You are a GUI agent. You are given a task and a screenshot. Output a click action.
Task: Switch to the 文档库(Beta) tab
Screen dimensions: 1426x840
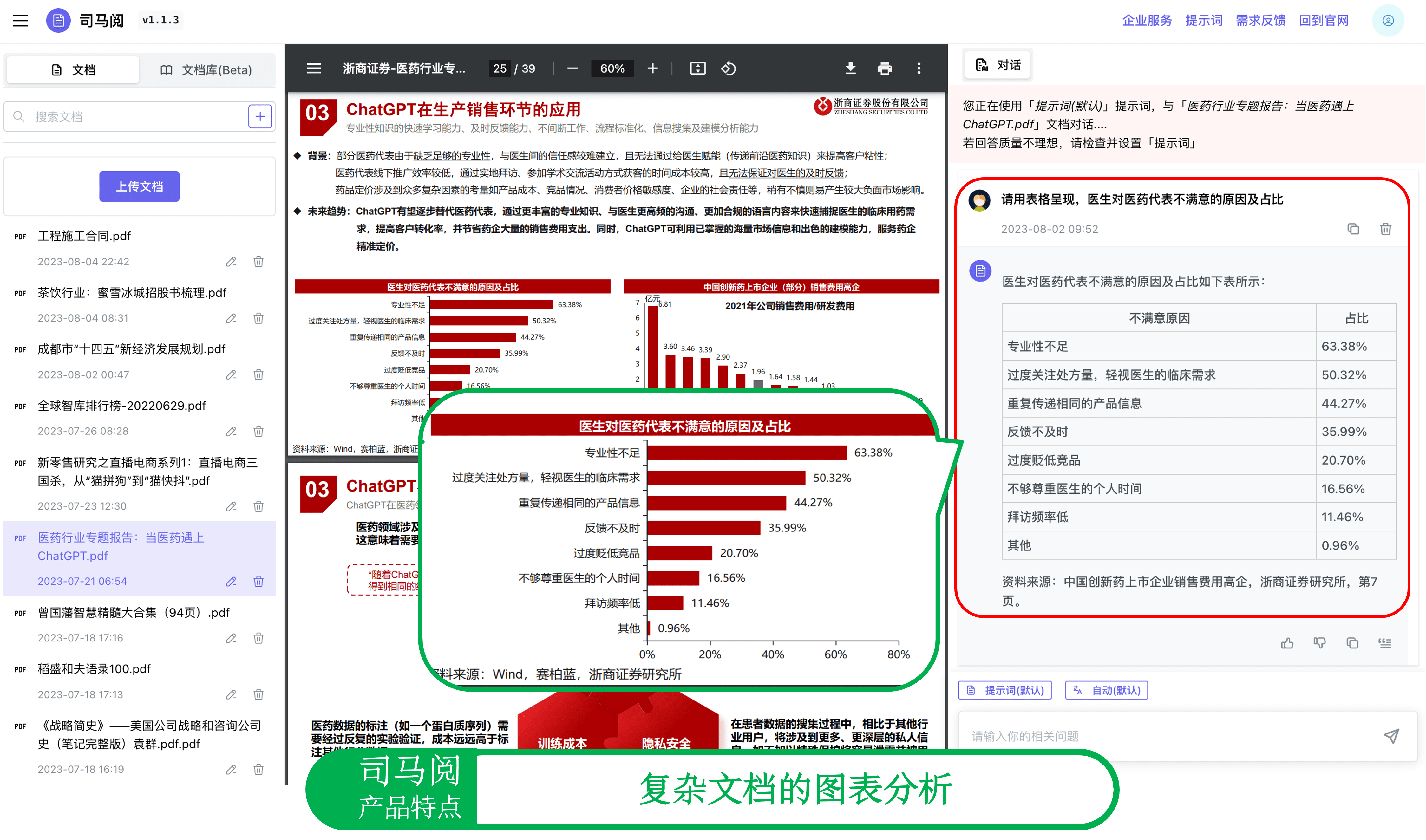click(x=206, y=70)
